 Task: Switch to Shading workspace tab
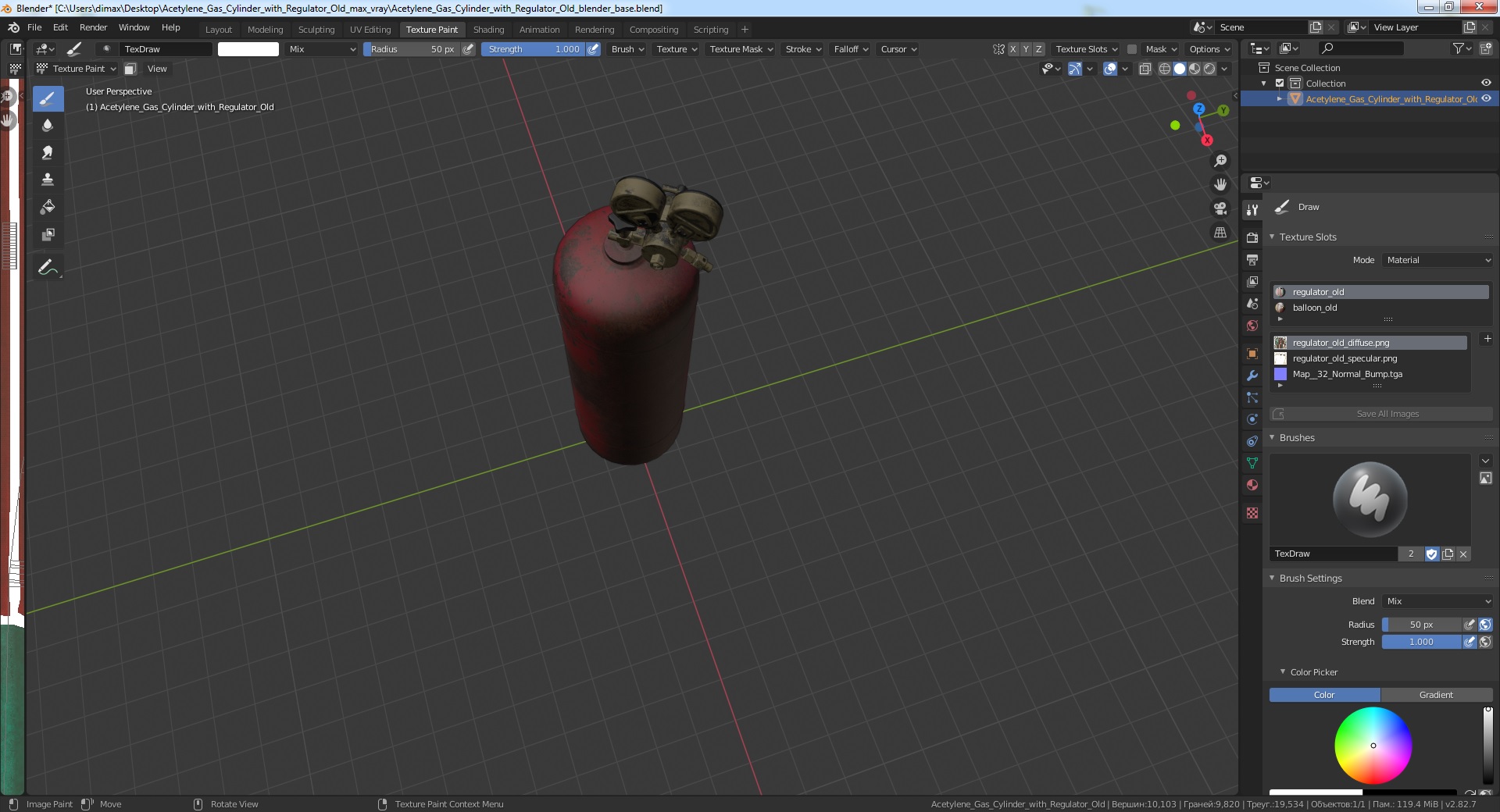(488, 30)
